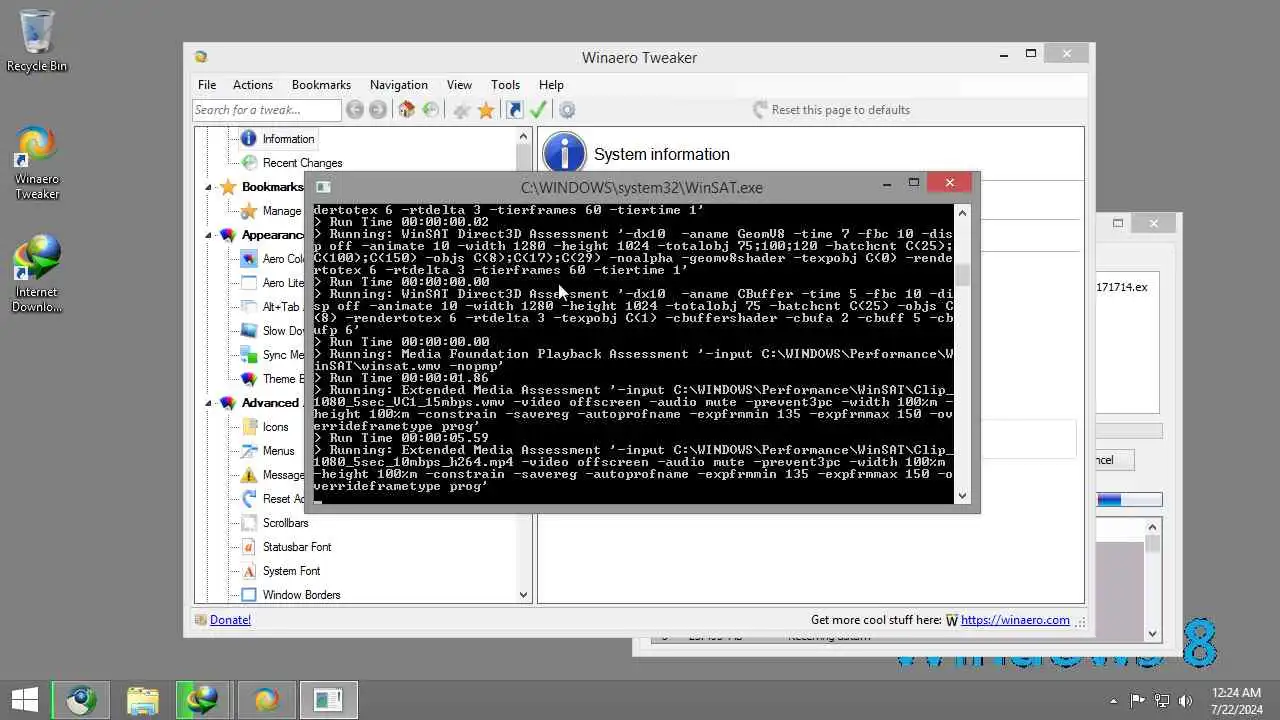Click the Windows Start button
The height and width of the screenshot is (720, 1280).
pos(25,700)
